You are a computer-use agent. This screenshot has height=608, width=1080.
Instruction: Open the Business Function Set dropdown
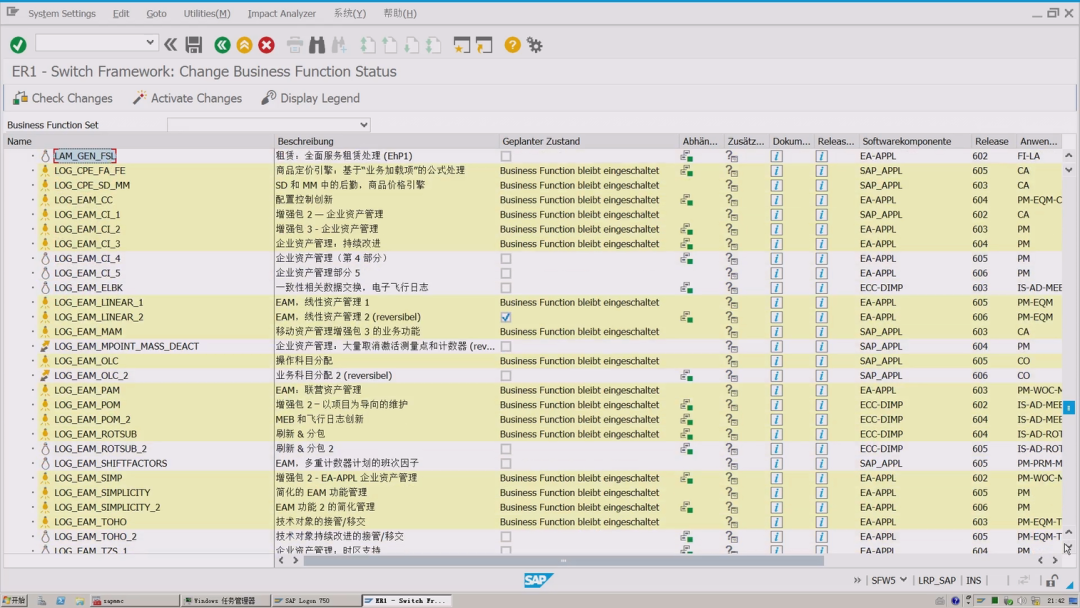tap(364, 125)
